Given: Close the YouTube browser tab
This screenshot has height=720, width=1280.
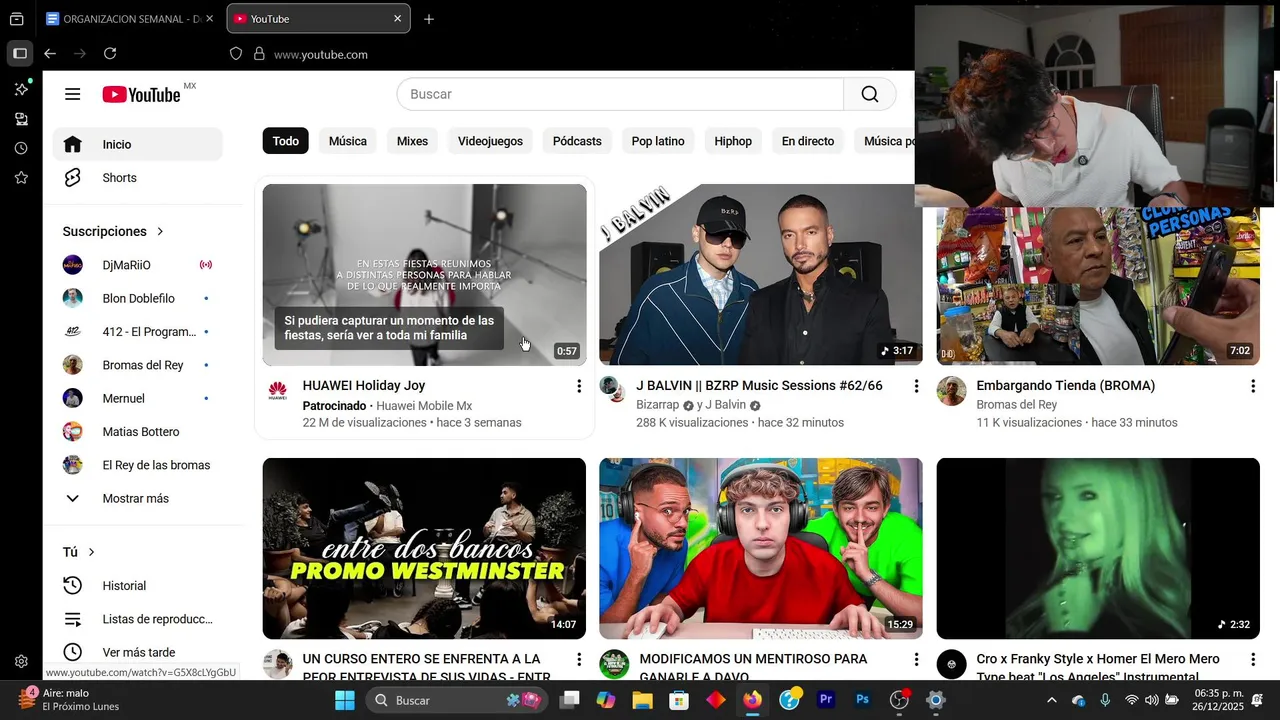Looking at the screenshot, I should coord(397,19).
